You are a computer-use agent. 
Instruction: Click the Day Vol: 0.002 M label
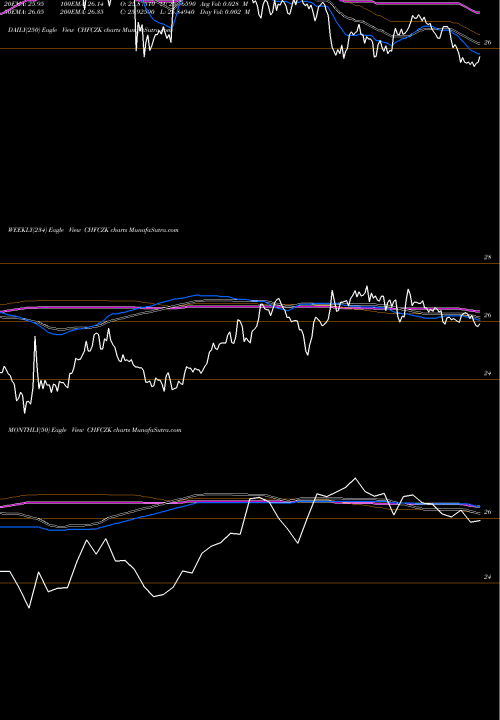pos(225,12)
